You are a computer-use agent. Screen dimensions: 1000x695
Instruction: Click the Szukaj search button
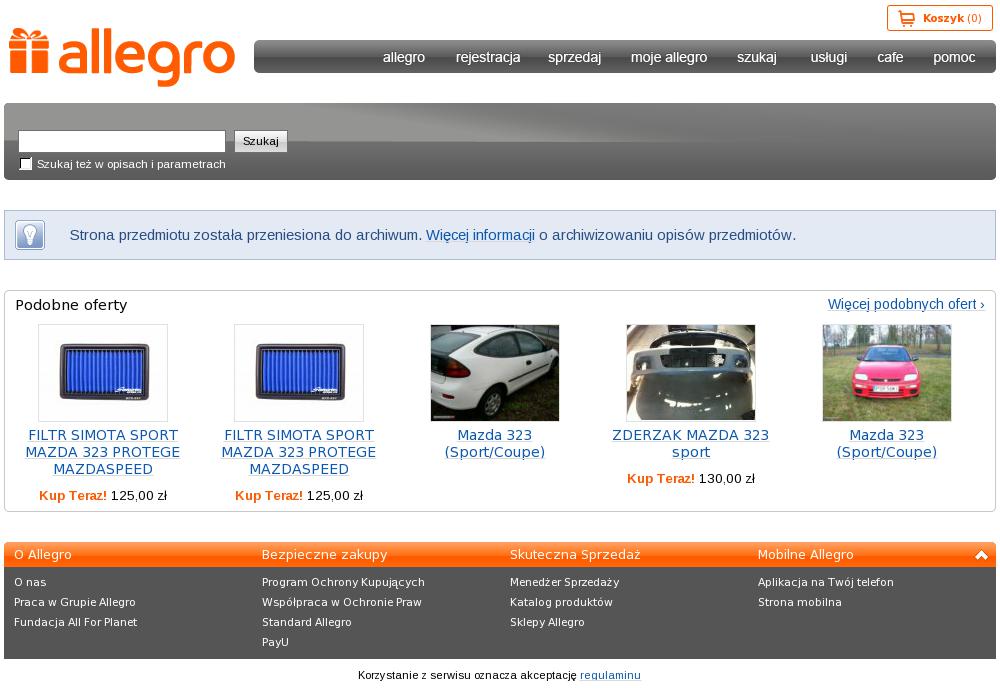click(261, 141)
